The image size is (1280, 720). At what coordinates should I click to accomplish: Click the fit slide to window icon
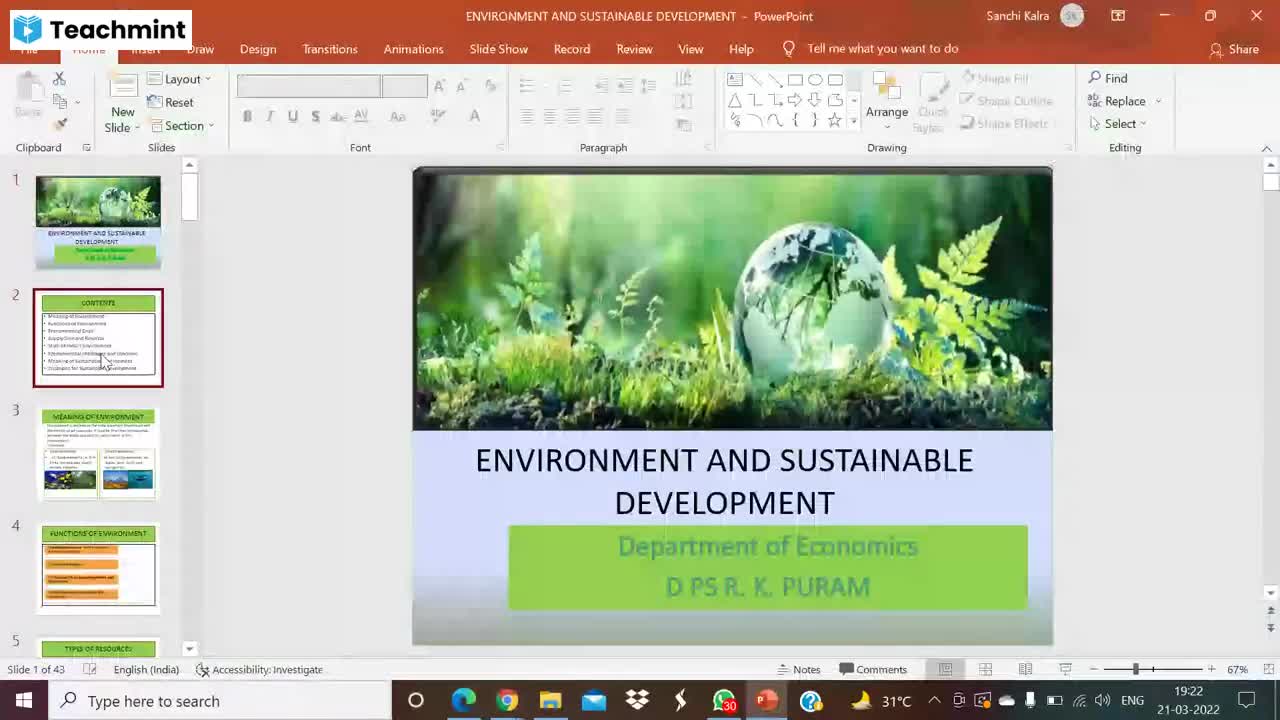(x=1268, y=669)
